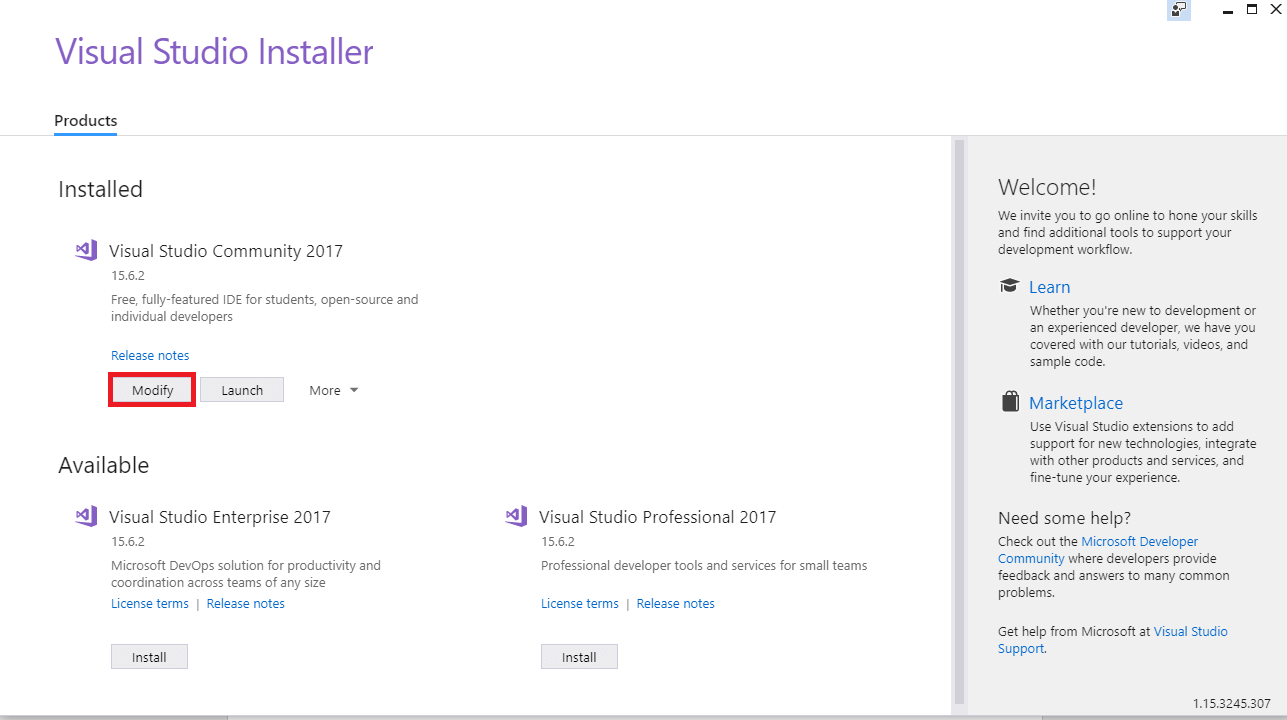Open Release notes for Enterprise 2017
The height and width of the screenshot is (720, 1287).
click(246, 603)
